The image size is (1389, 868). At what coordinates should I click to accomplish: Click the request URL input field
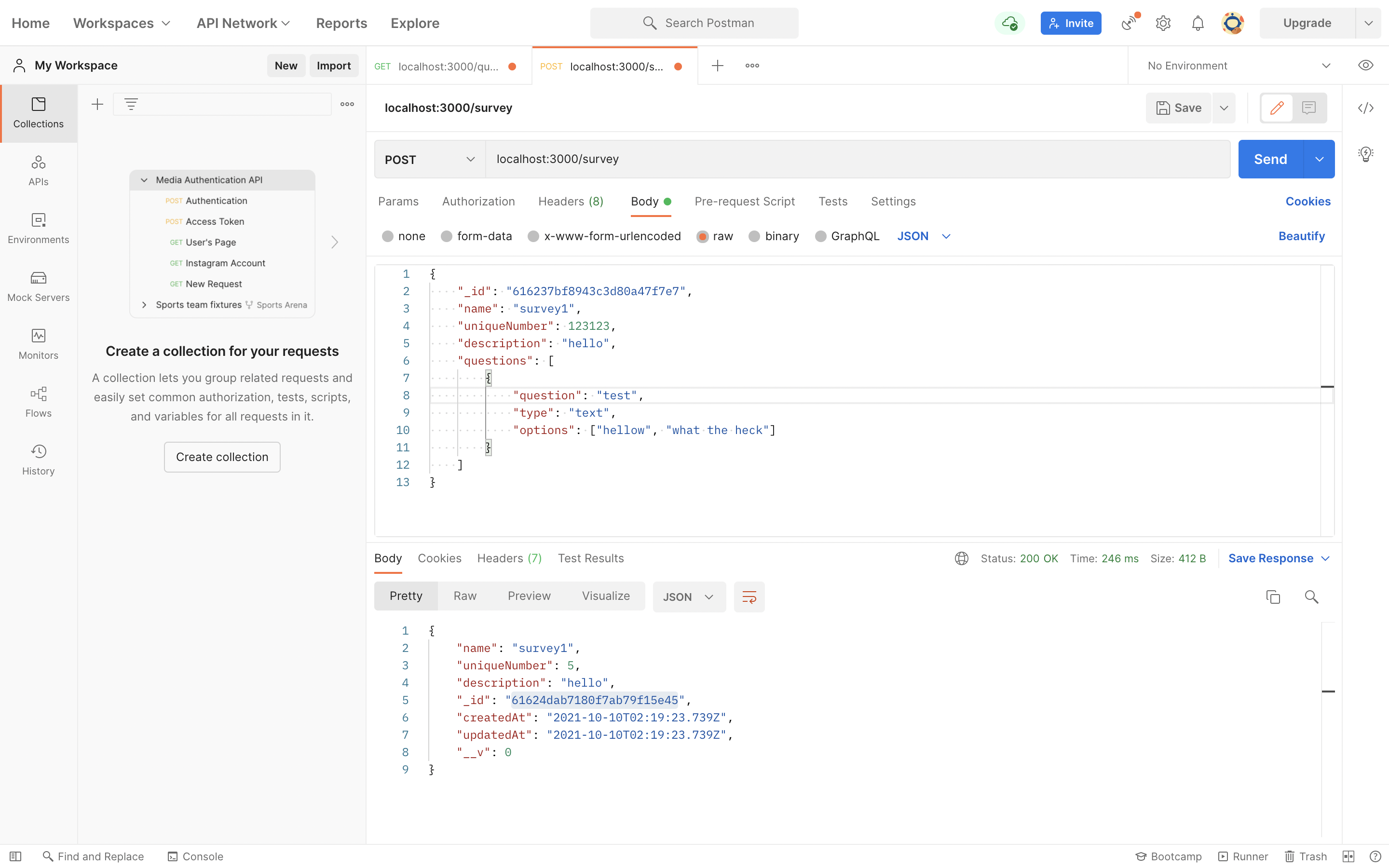(x=857, y=159)
